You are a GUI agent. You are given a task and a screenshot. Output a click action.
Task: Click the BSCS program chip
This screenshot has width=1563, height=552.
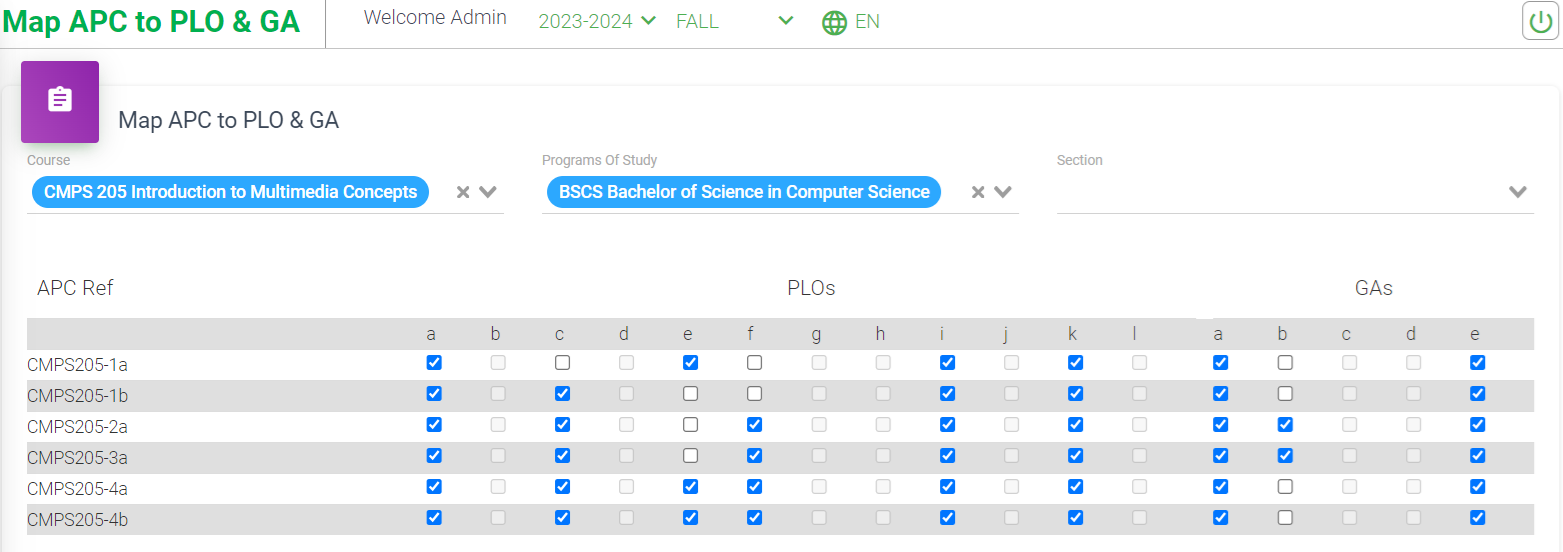pyautogui.click(x=744, y=192)
